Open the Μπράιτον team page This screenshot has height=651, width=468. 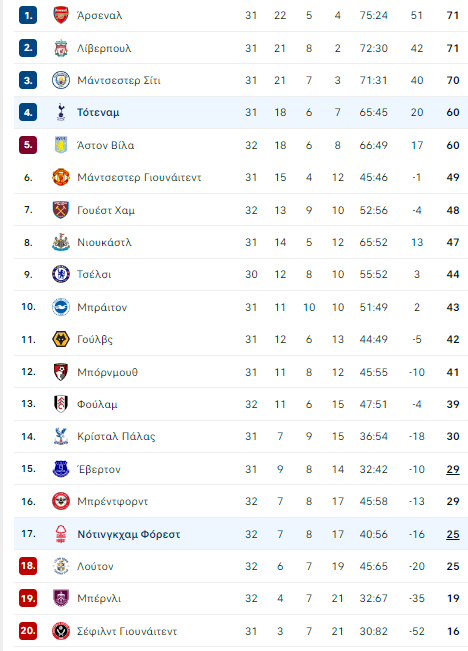tap(102, 308)
